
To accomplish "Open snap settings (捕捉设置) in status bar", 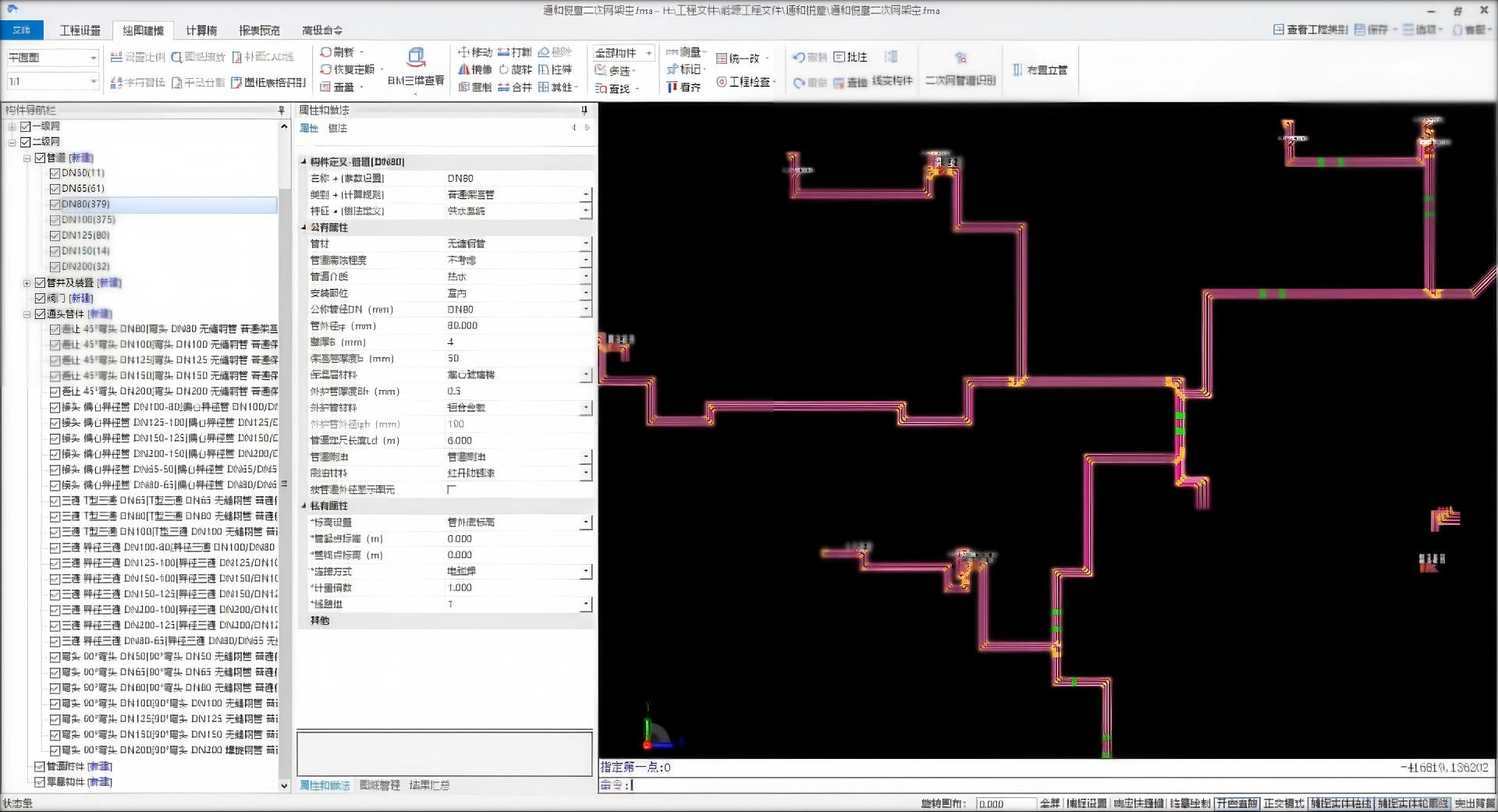I will (1086, 803).
